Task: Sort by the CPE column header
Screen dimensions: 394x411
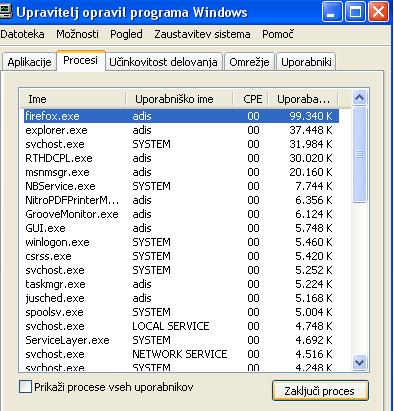Action: [x=252, y=99]
